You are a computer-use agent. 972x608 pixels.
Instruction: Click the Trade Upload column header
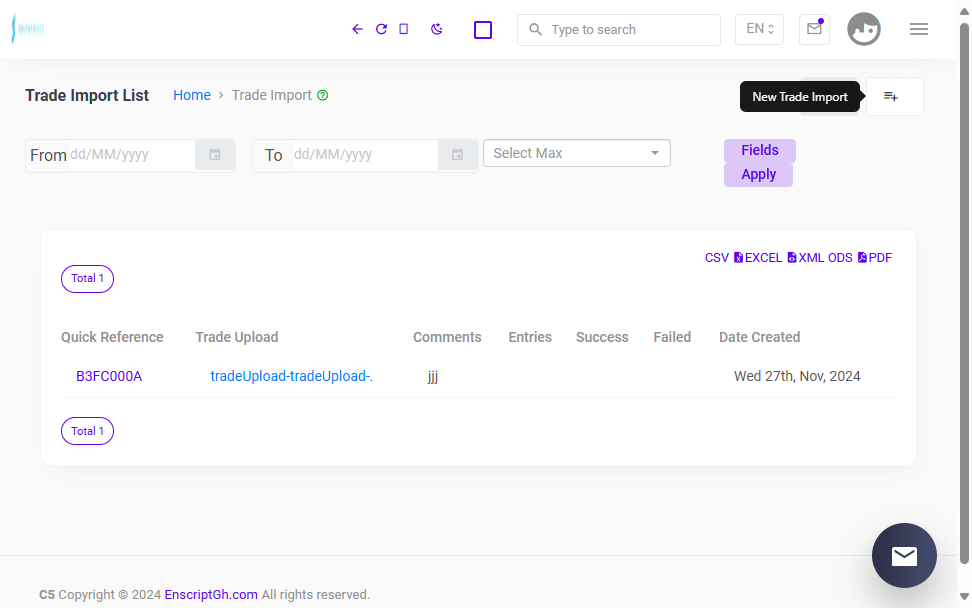(237, 337)
